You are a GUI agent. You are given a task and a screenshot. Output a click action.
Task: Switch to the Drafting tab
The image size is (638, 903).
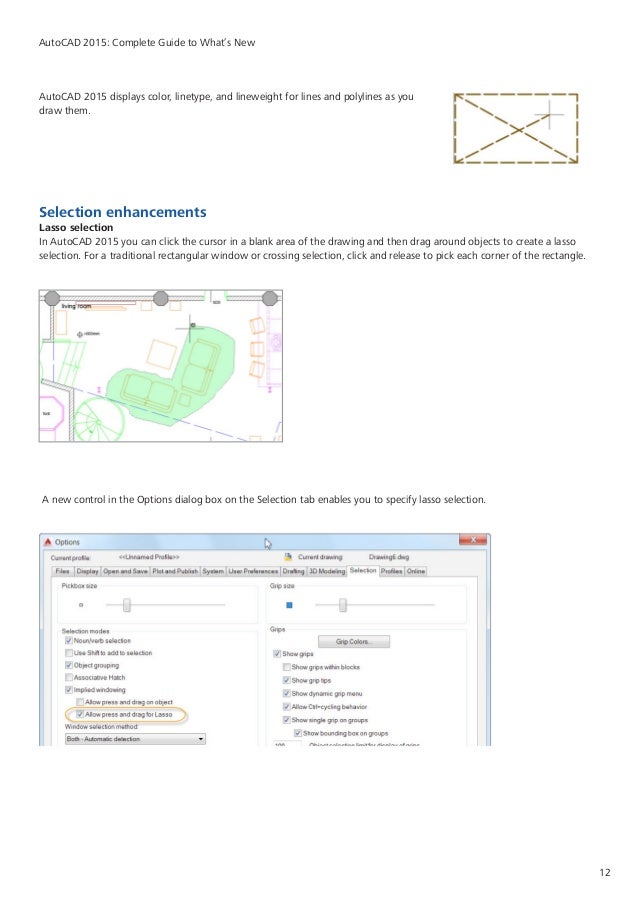coord(294,571)
